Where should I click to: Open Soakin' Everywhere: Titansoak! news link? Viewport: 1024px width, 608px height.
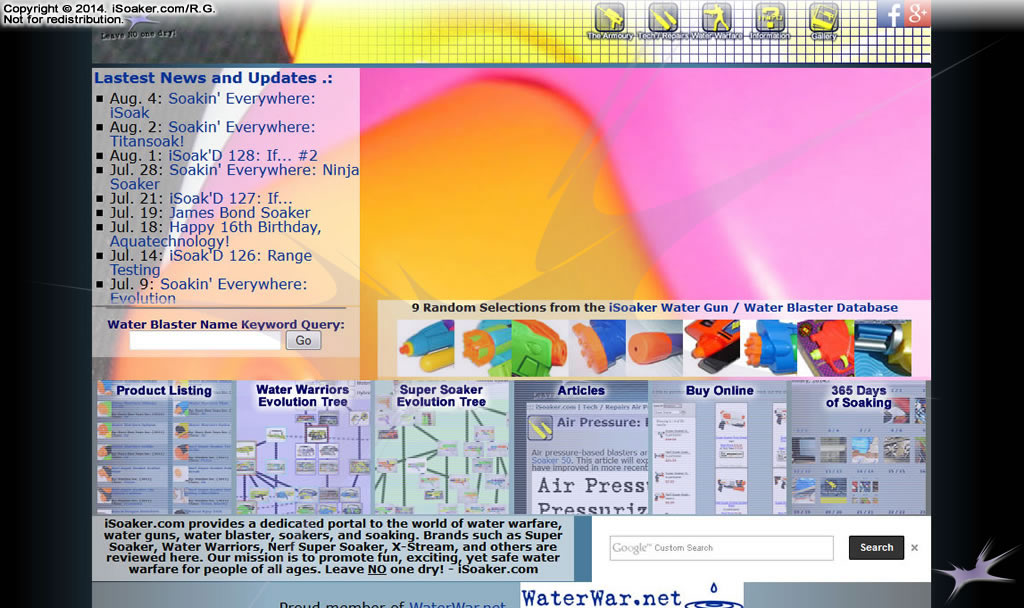212,135
